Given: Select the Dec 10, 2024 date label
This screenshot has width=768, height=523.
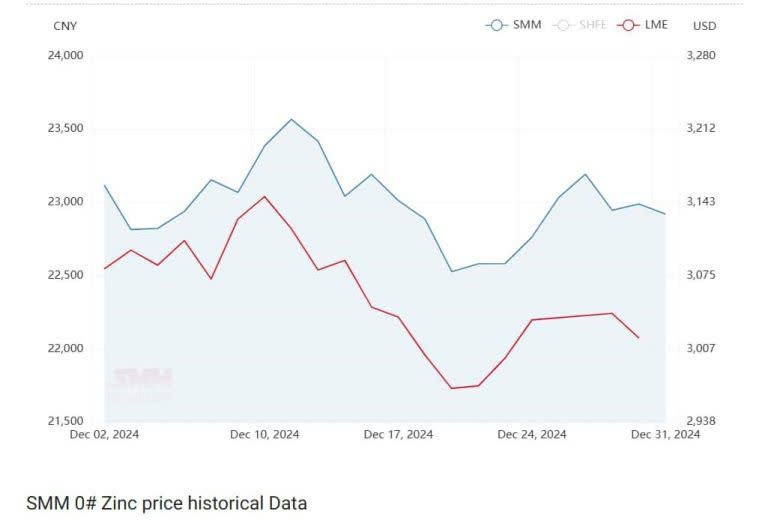Looking at the screenshot, I should (x=264, y=434).
